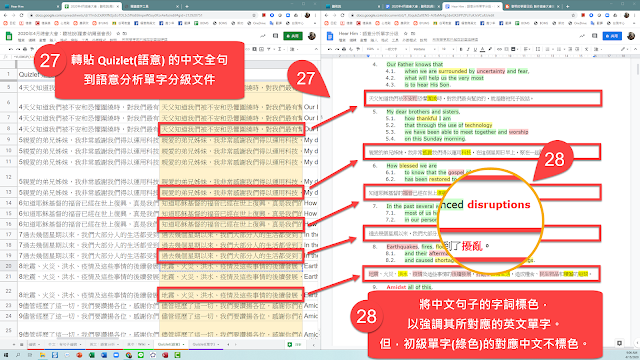Click the Add sheet plus button
Screen dimensions: 640x360
pyautogui.click(x=14, y=344)
